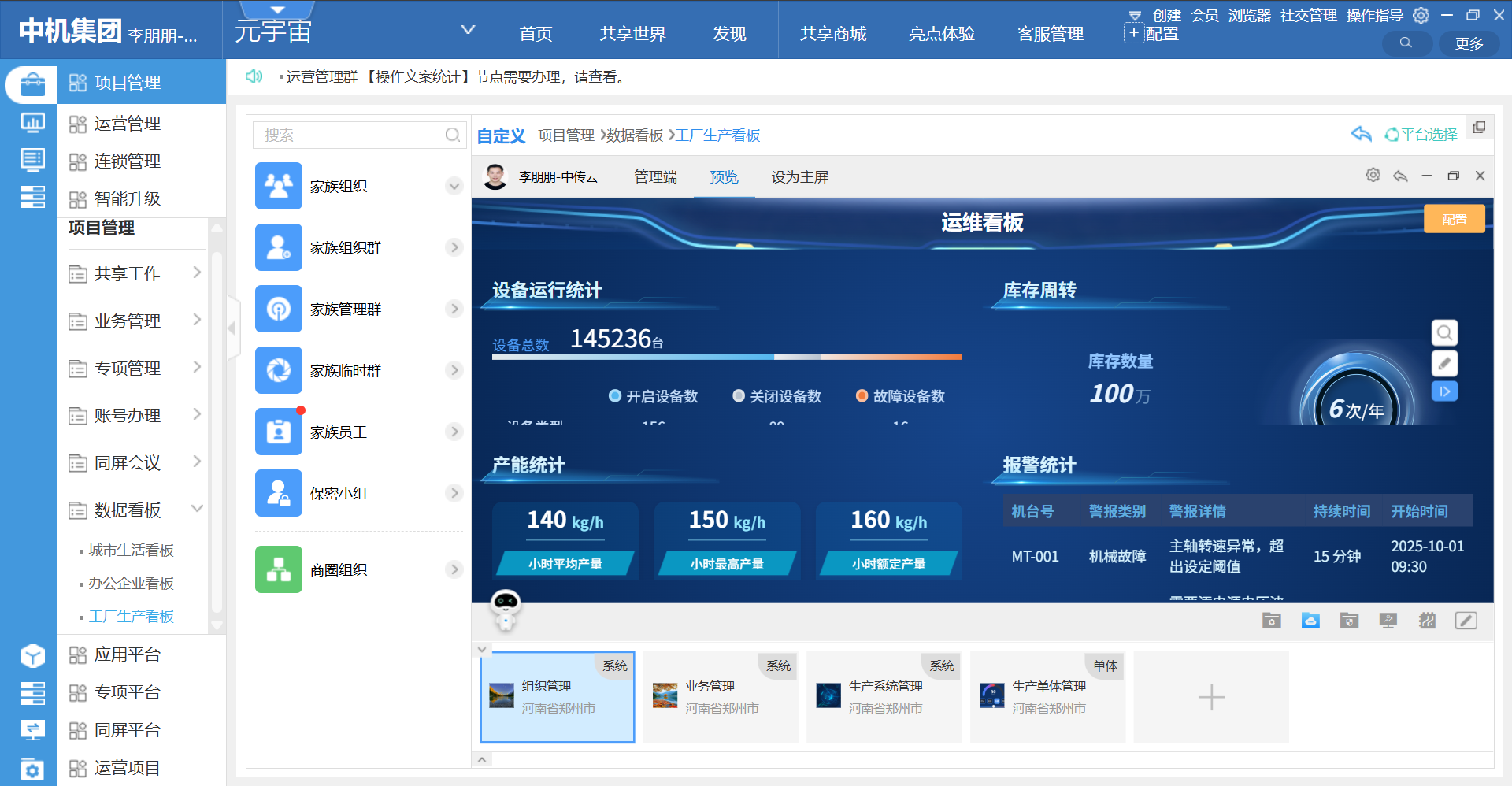Expand the 共享工作 menu section

pos(197,273)
